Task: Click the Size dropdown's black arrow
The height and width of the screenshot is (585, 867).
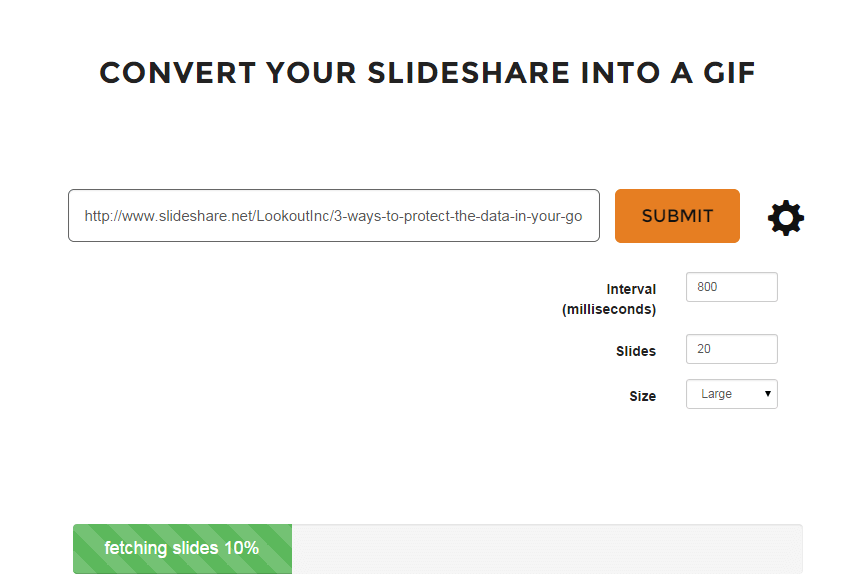Action: (x=767, y=394)
